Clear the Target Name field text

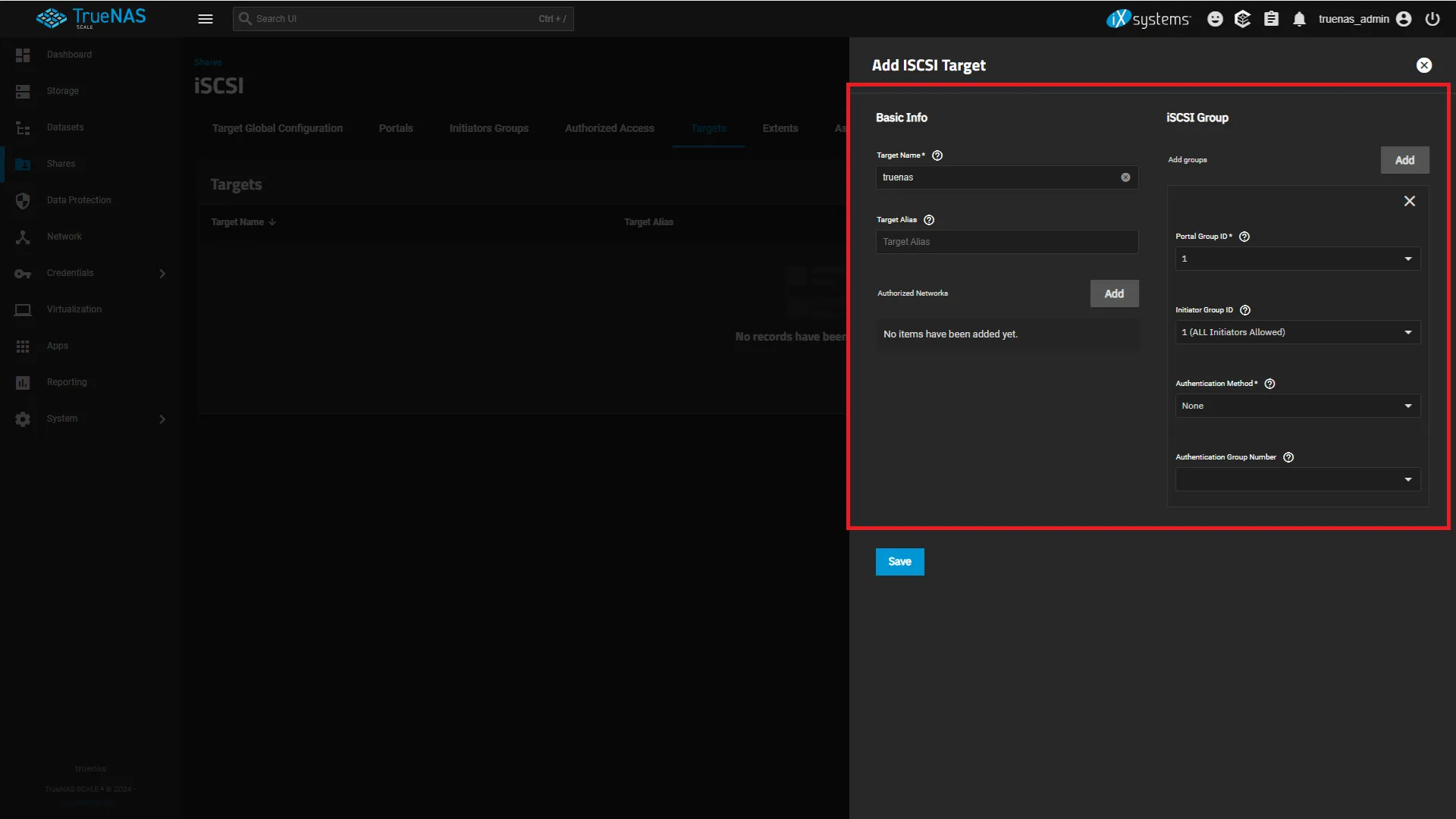point(1125,177)
